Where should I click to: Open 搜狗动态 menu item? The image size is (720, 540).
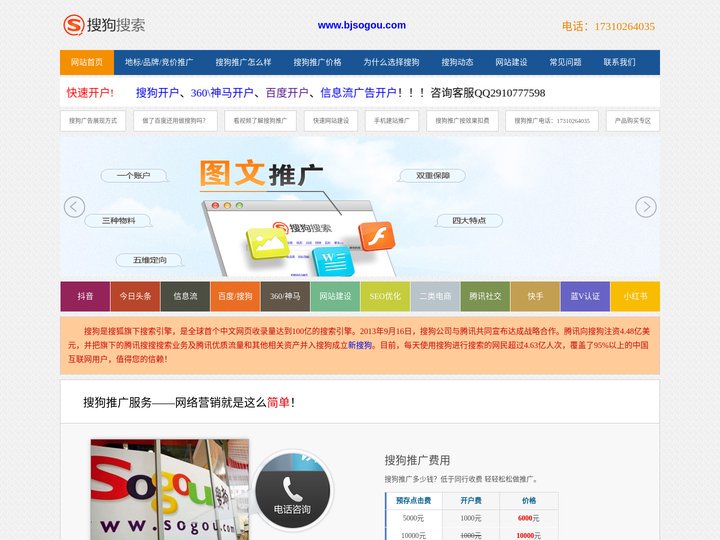click(457, 62)
